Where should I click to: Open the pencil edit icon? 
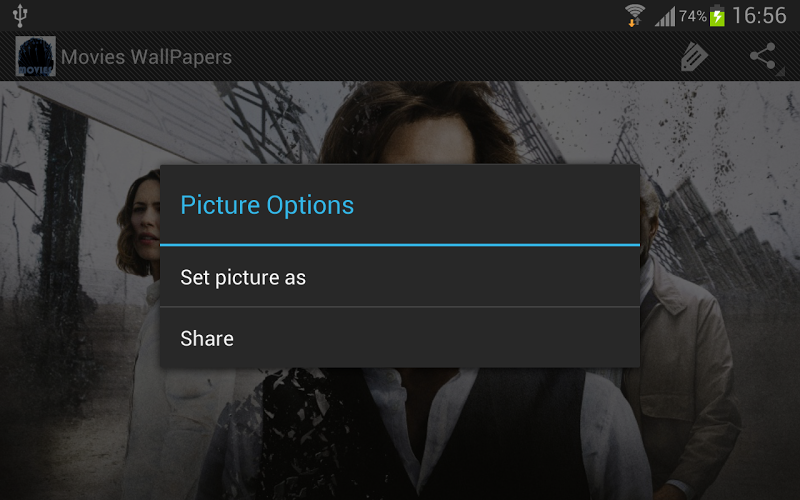point(693,57)
